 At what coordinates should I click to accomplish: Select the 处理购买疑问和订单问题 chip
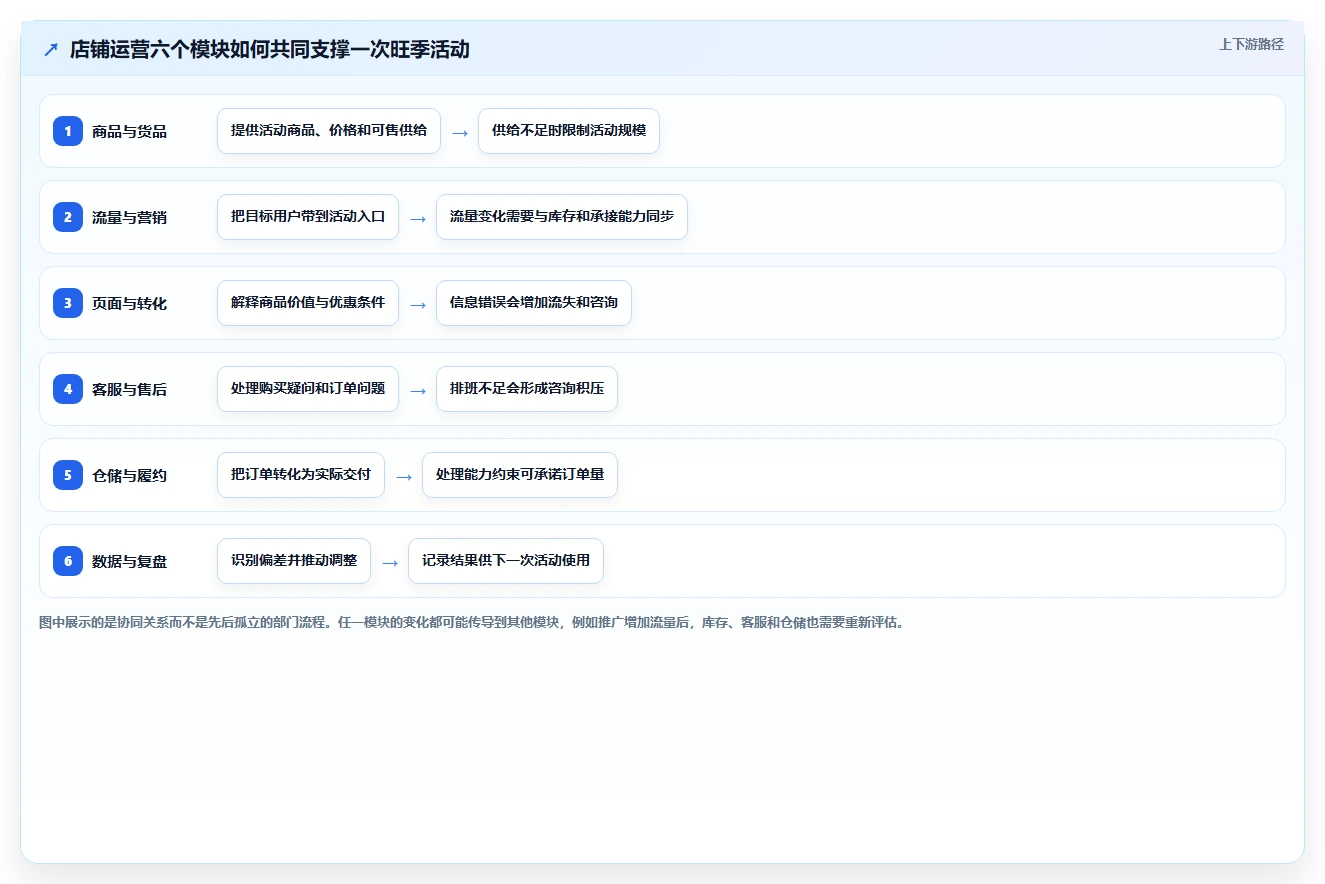click(x=308, y=389)
